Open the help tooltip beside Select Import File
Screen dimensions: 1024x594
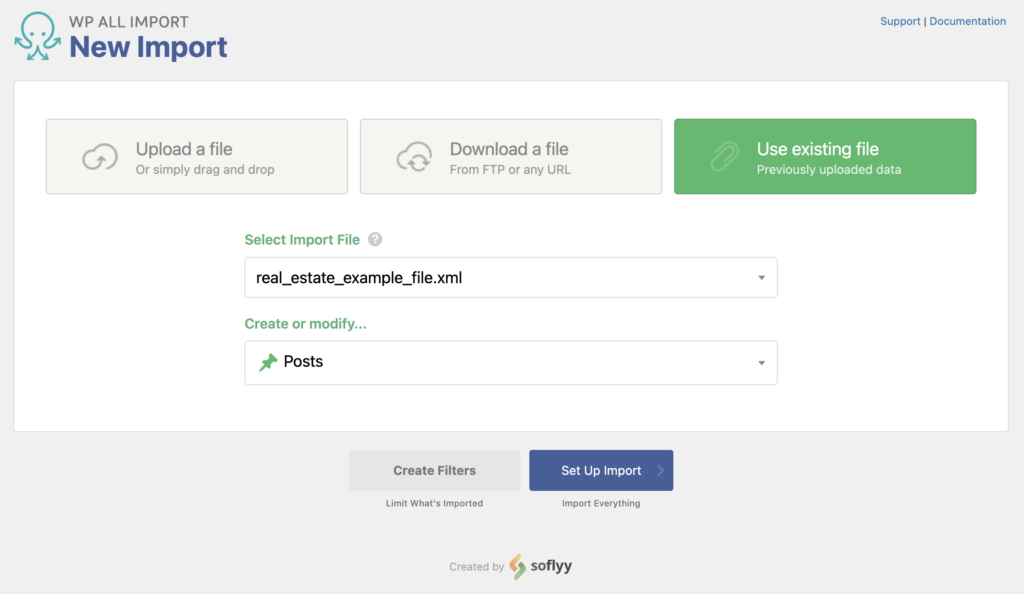[375, 239]
